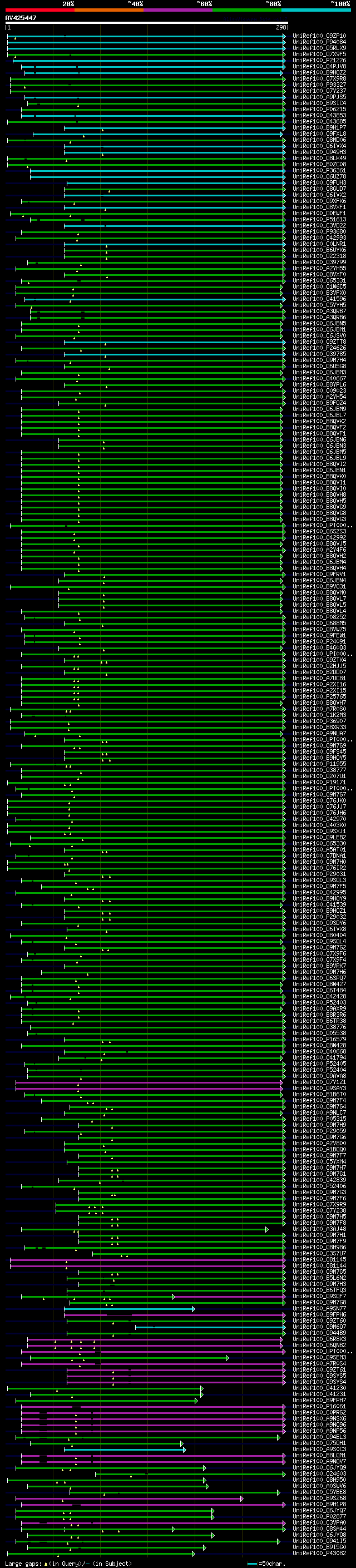Screen dimensions: 356x1568
Task: Select hit label UniRef100_Q9M7G9
Action: tap(319, 746)
